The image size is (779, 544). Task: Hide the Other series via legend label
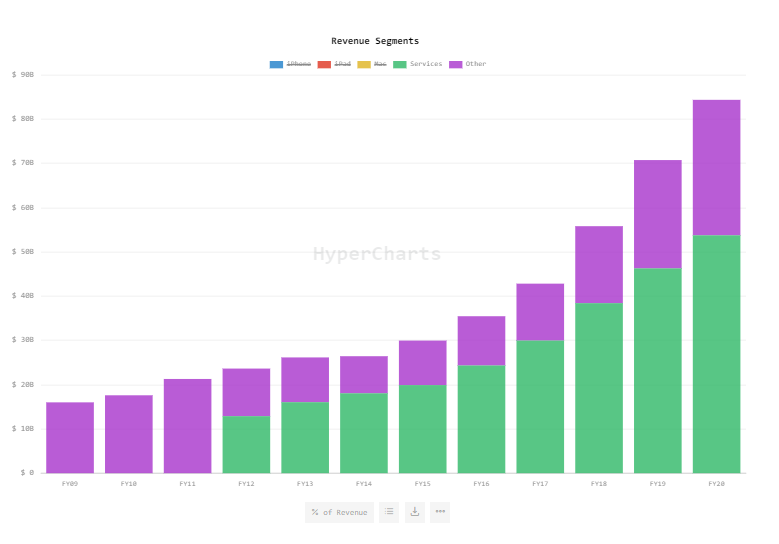475,64
